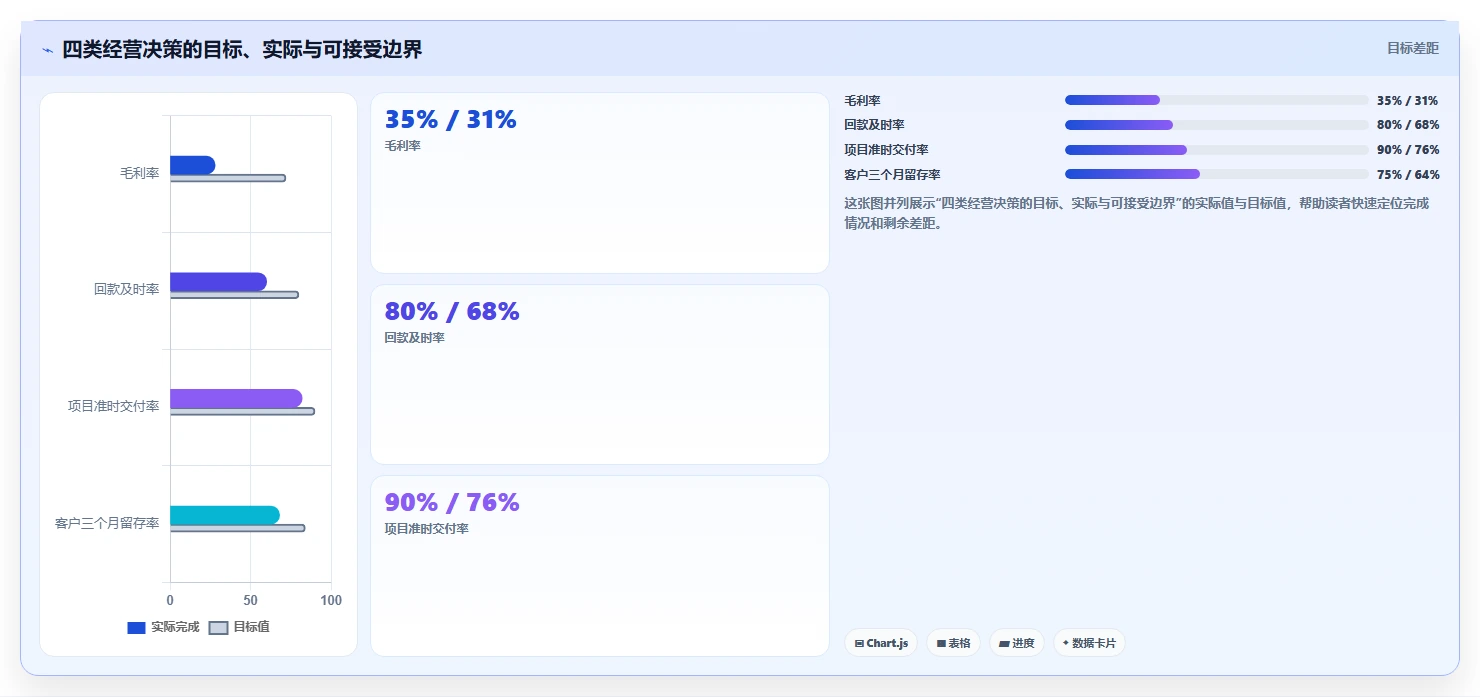
Task: Click the description paragraph starting 这张图并列展示
Action: tap(1137, 213)
